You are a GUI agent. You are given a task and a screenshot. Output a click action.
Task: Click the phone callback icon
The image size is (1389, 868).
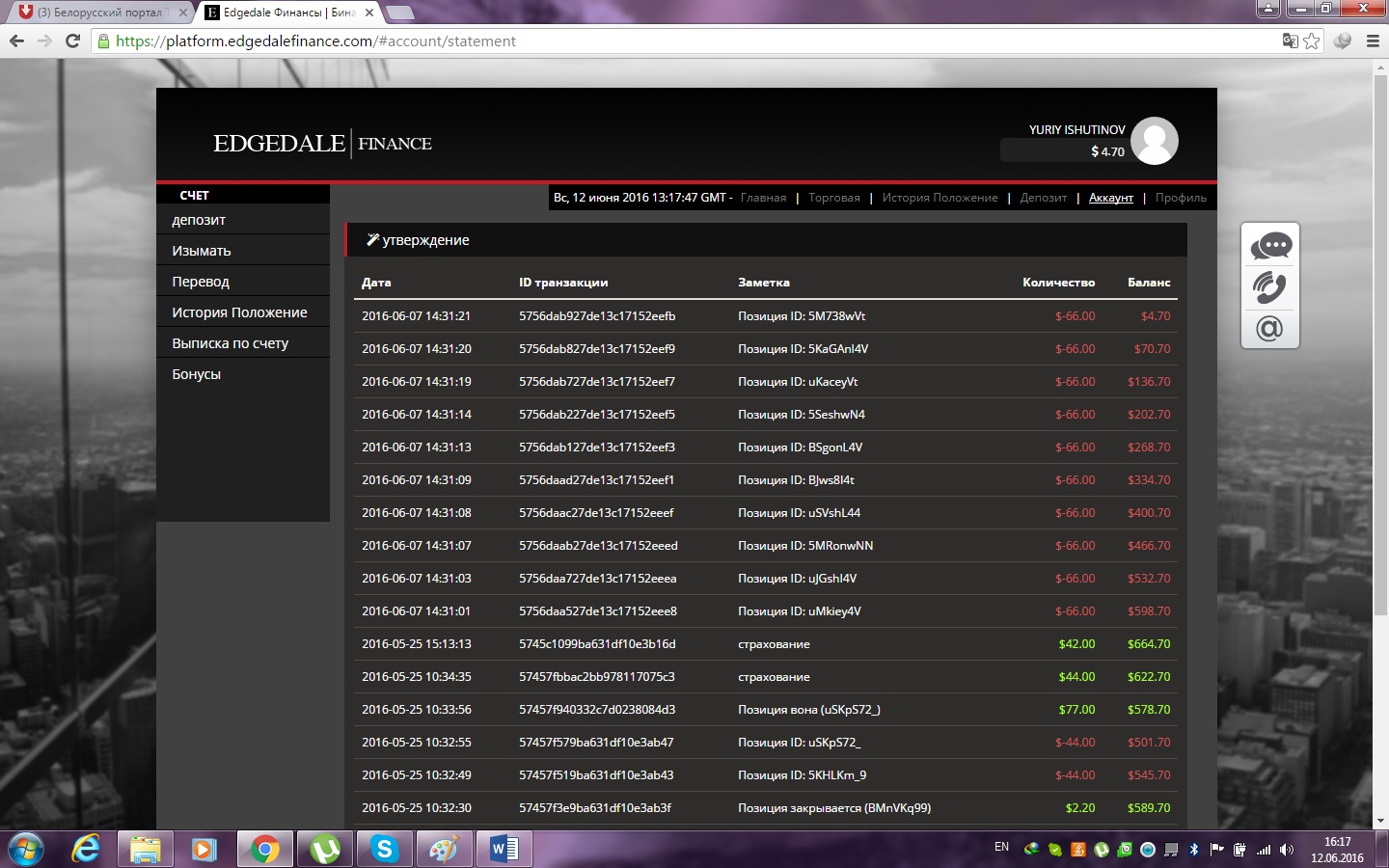[x=1270, y=287]
